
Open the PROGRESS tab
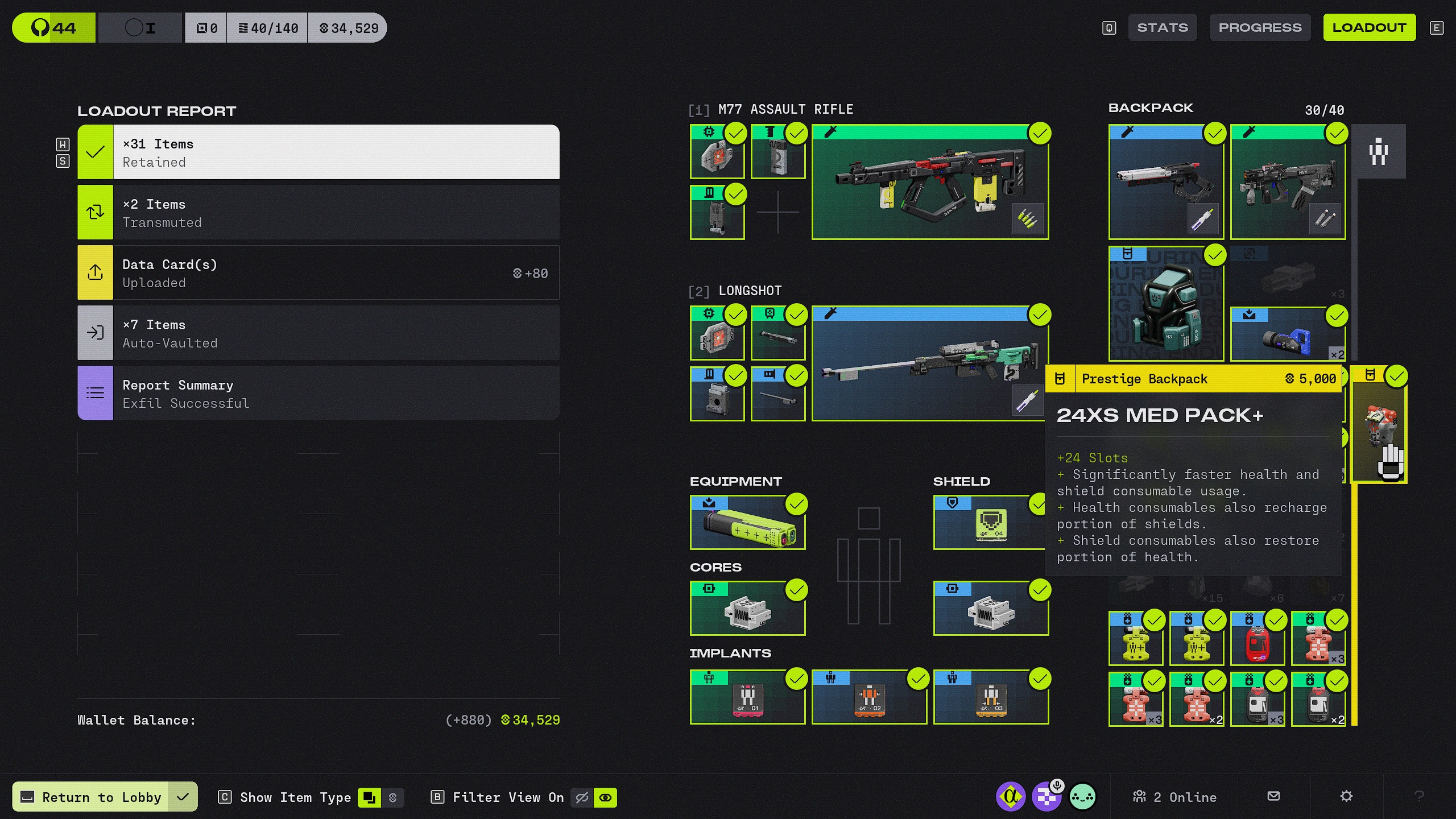pyautogui.click(x=1260, y=27)
